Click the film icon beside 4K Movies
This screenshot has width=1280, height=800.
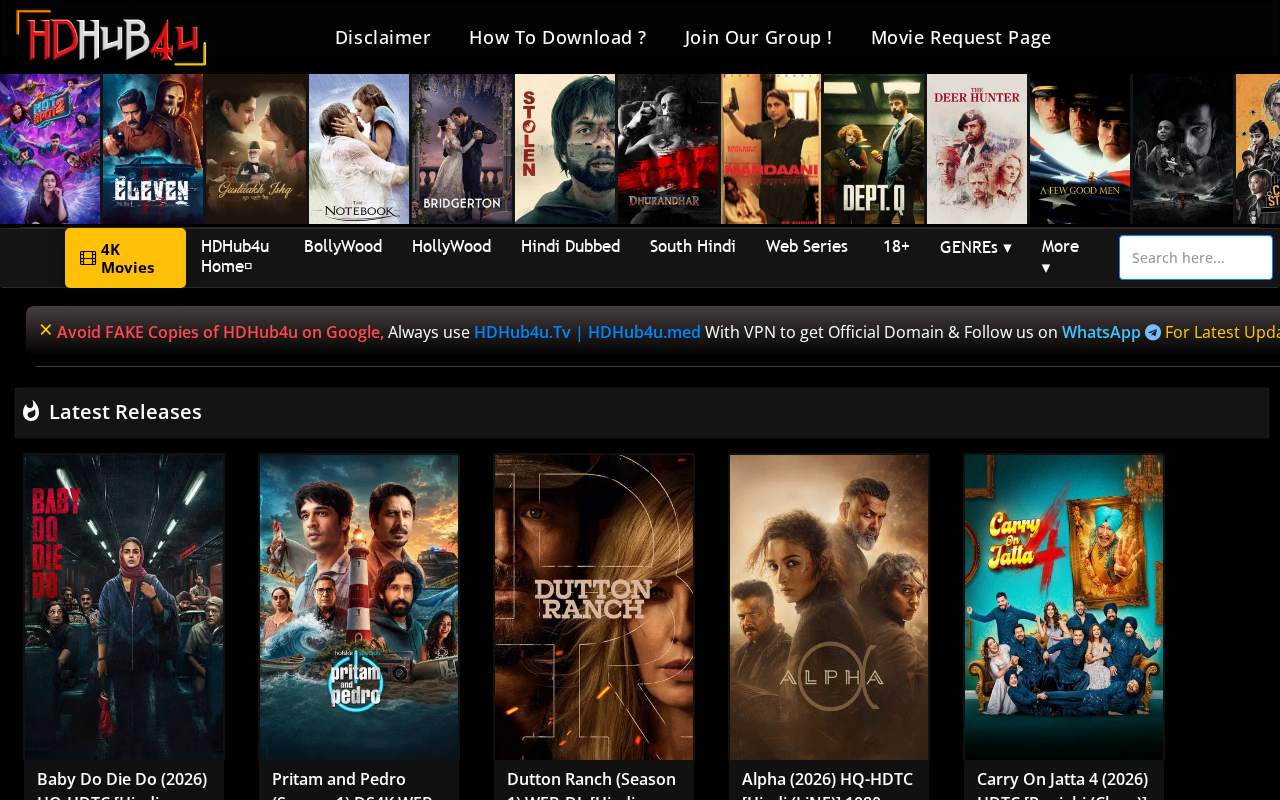pos(88,259)
